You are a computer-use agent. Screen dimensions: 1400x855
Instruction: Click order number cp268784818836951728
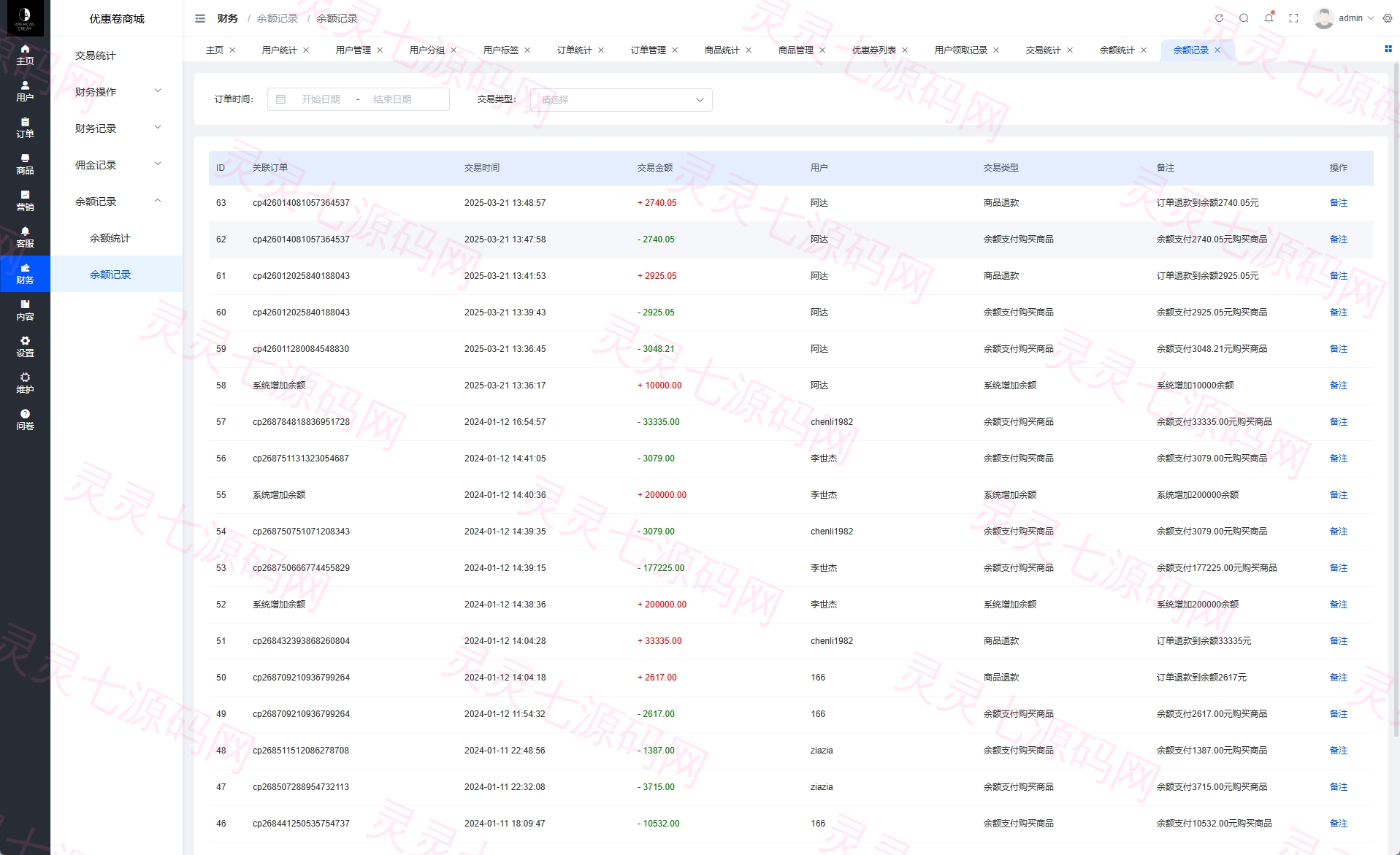point(301,422)
